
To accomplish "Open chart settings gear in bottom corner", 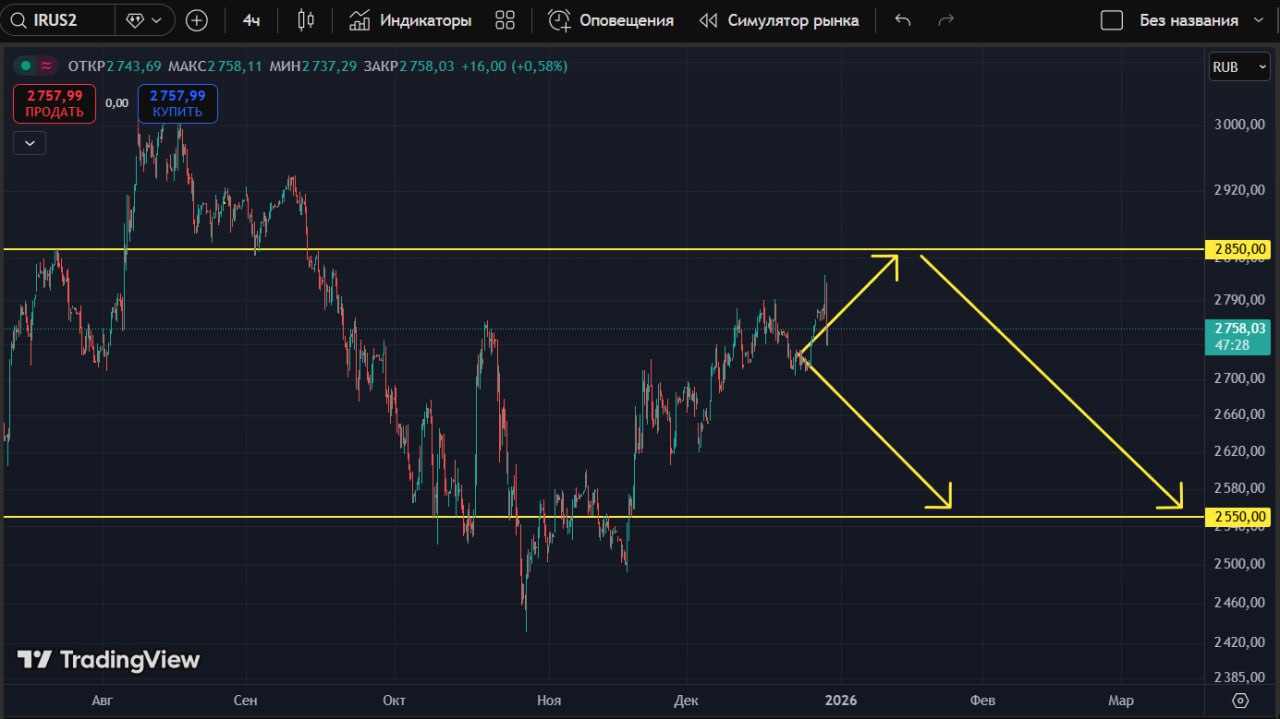I will click(1241, 700).
